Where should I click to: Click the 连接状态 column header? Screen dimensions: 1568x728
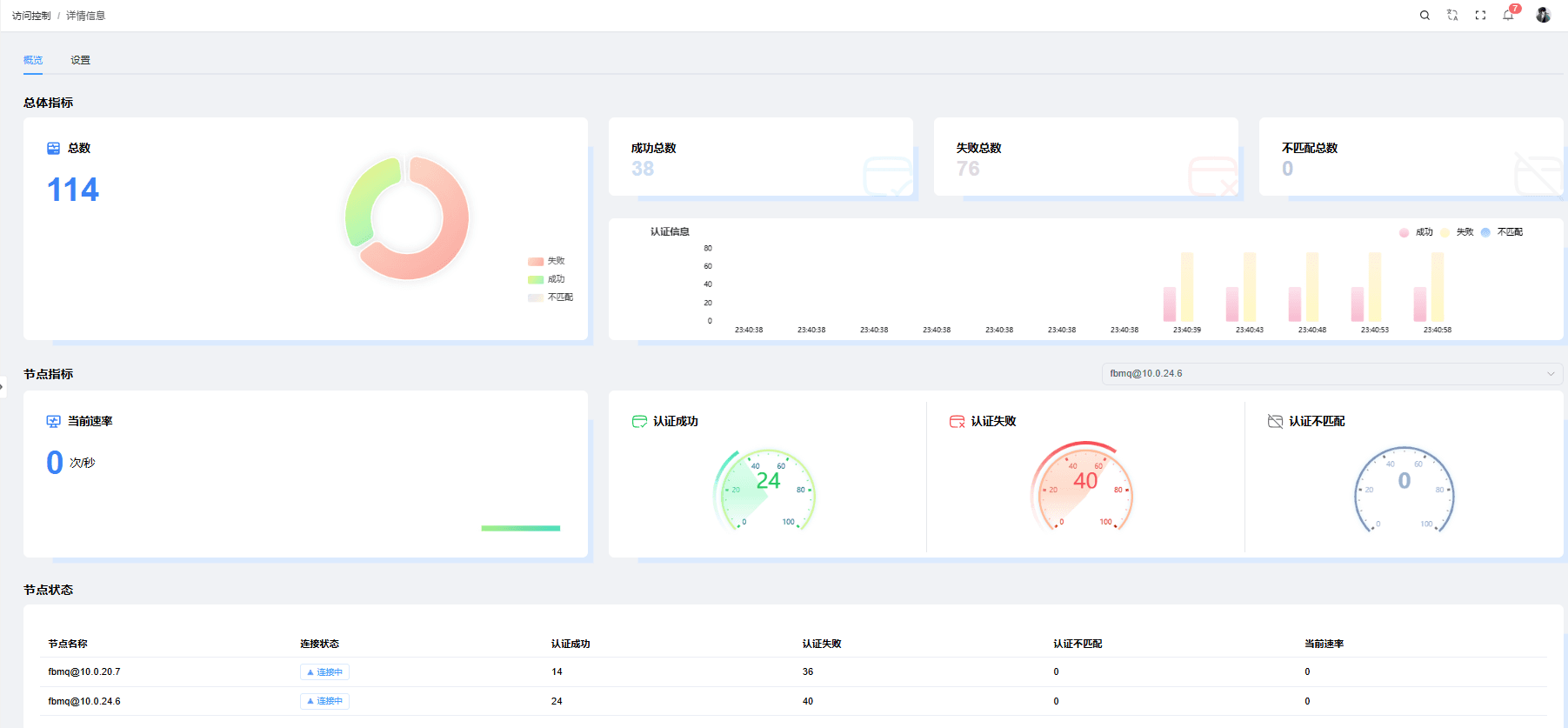tap(319, 645)
